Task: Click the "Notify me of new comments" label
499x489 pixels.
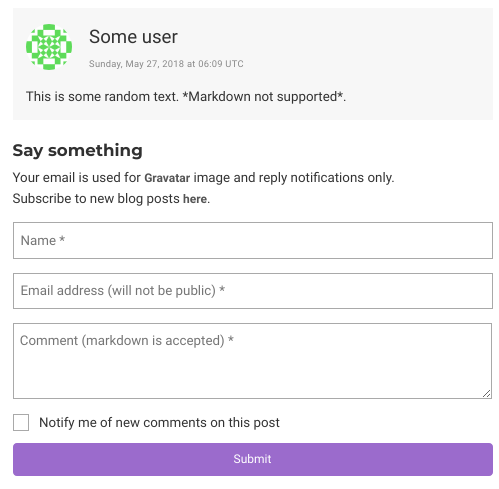Action: pos(159,423)
